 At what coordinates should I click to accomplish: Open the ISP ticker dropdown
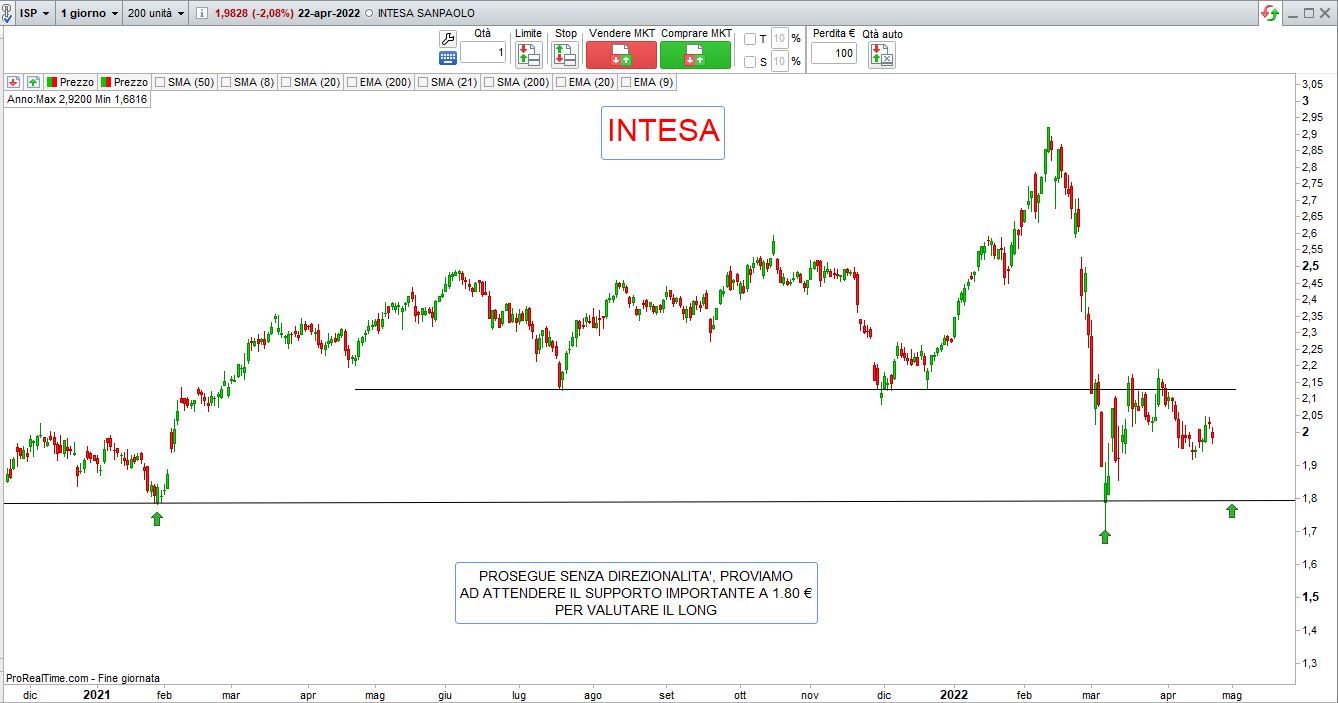(x=35, y=13)
